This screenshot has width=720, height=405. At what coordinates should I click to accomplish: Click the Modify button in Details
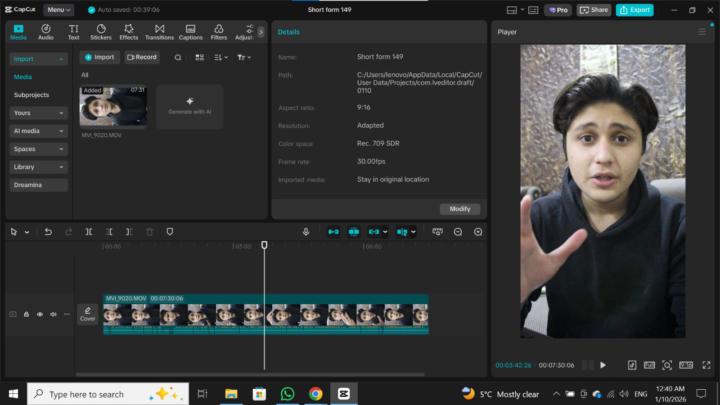pos(459,209)
